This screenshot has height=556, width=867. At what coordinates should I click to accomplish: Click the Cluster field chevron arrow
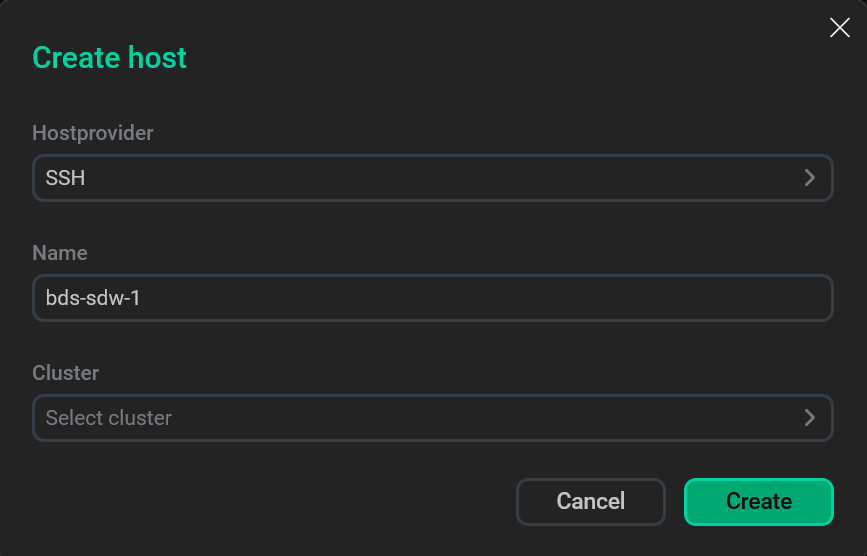click(x=810, y=418)
